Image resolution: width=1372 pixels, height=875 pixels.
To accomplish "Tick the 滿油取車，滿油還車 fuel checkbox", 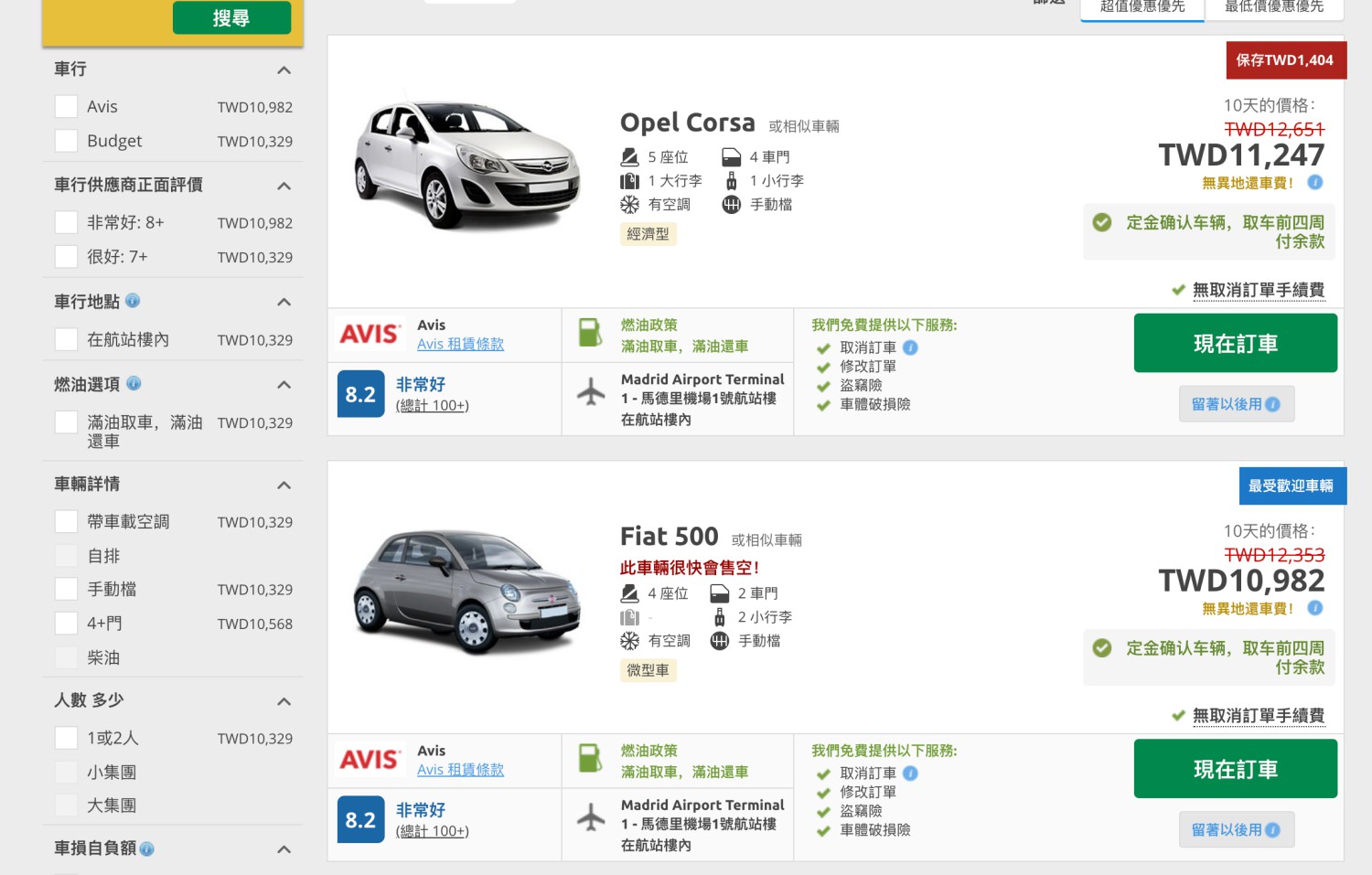I will tap(66, 422).
